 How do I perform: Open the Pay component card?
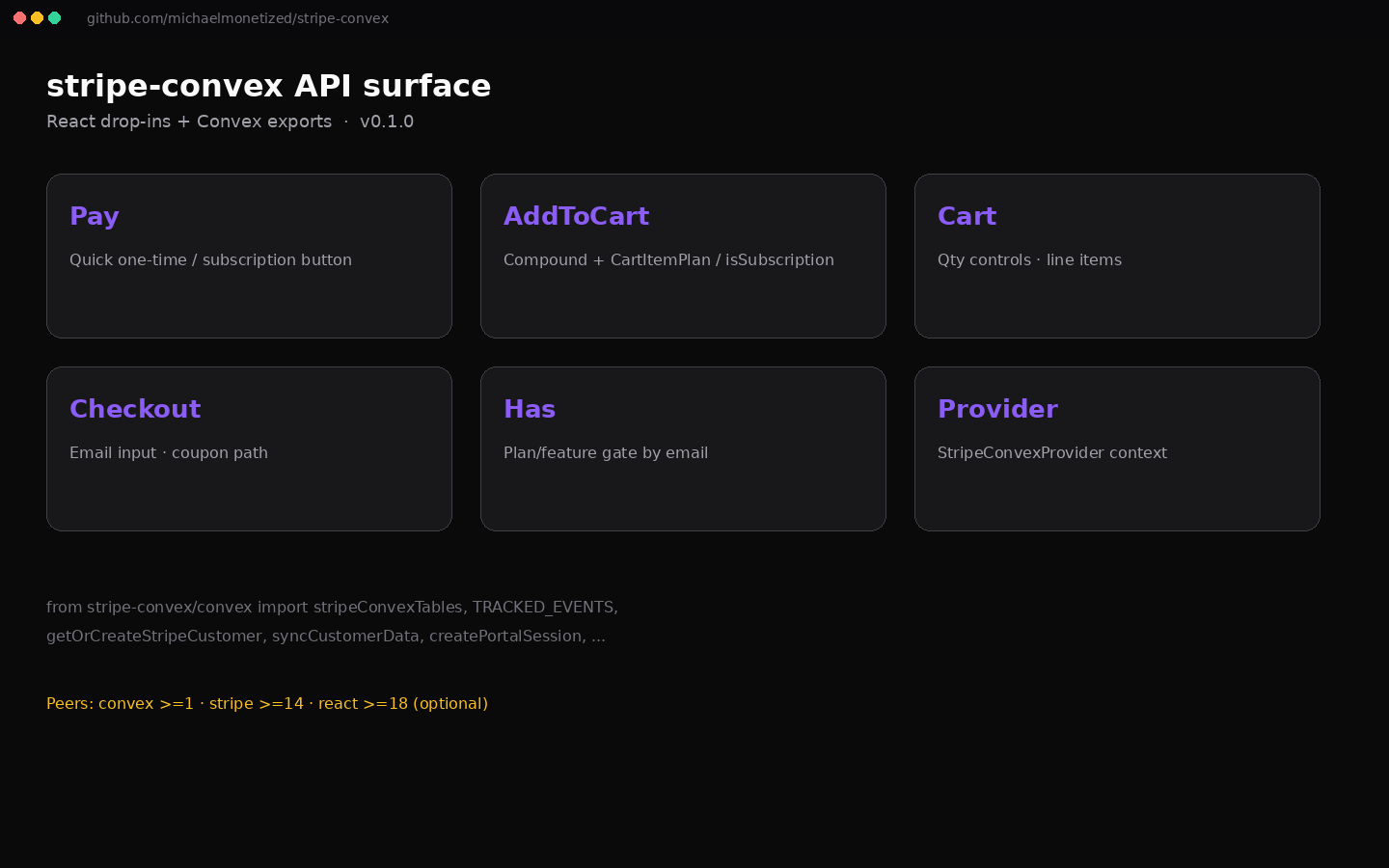249,256
